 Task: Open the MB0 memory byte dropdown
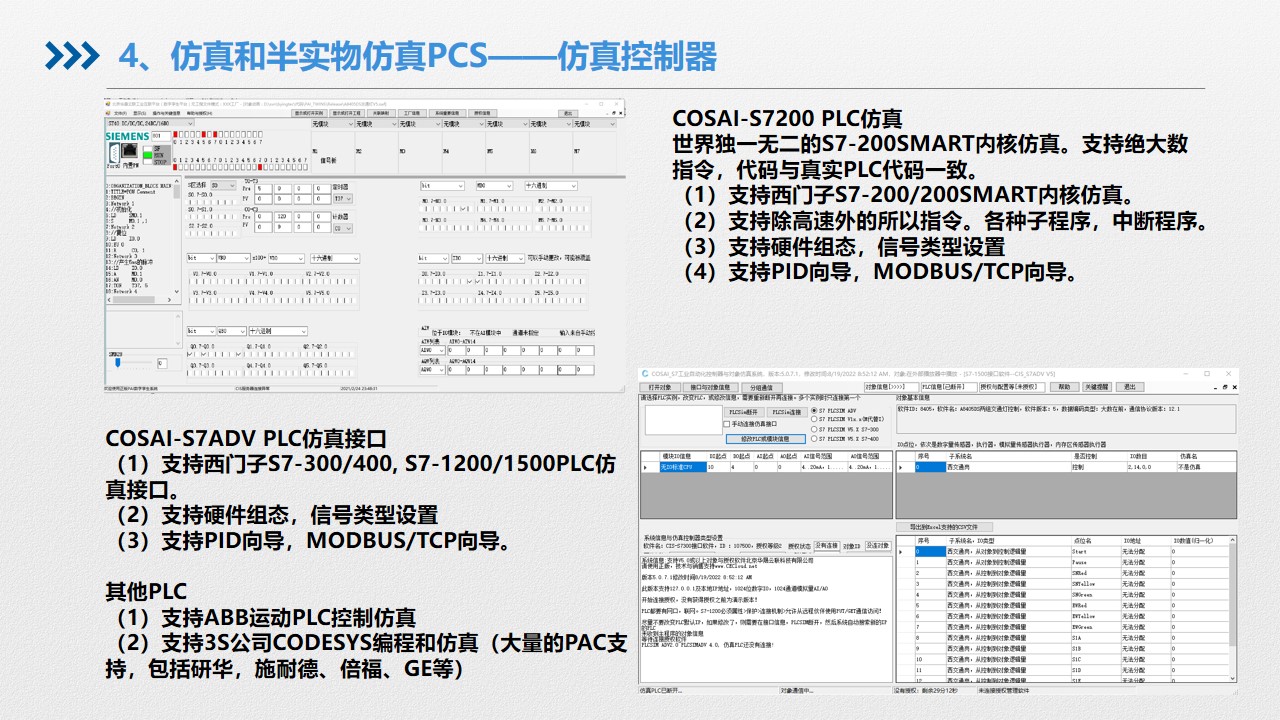(494, 186)
